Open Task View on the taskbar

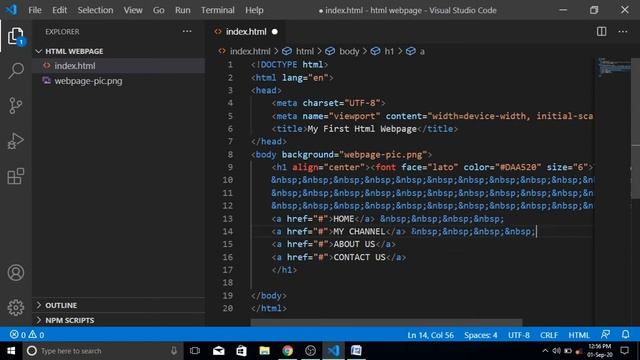coord(195,351)
